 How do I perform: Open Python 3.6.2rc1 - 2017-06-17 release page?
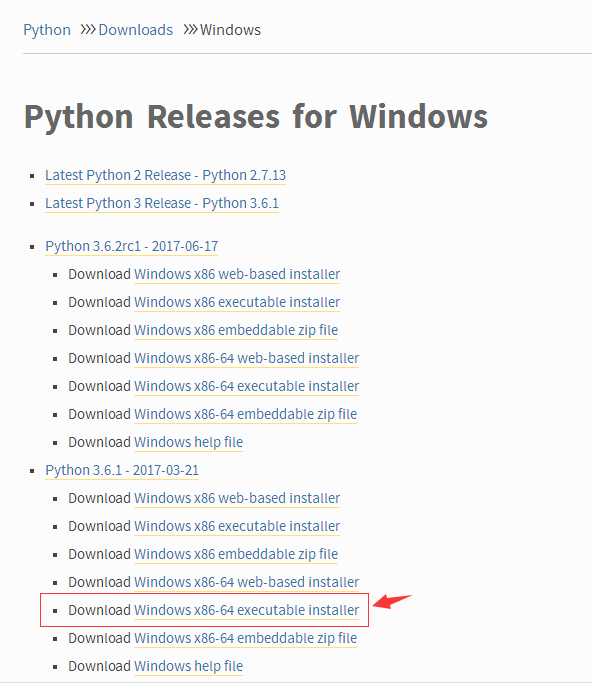pos(131,246)
